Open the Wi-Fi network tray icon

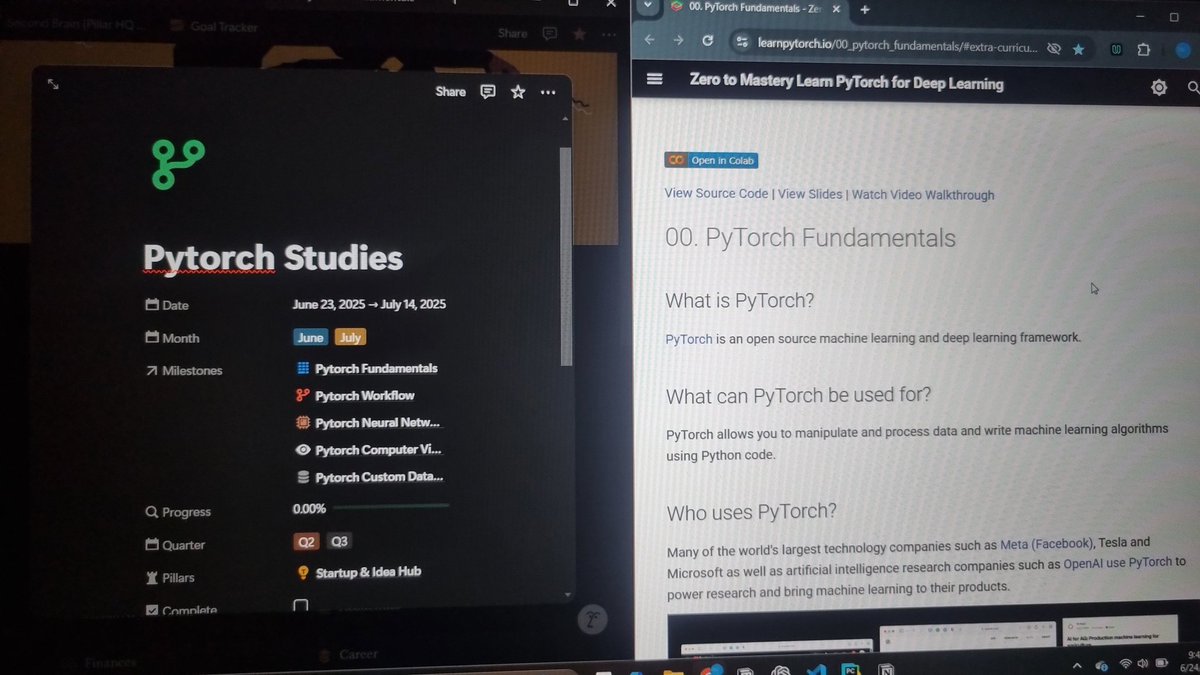[1126, 663]
